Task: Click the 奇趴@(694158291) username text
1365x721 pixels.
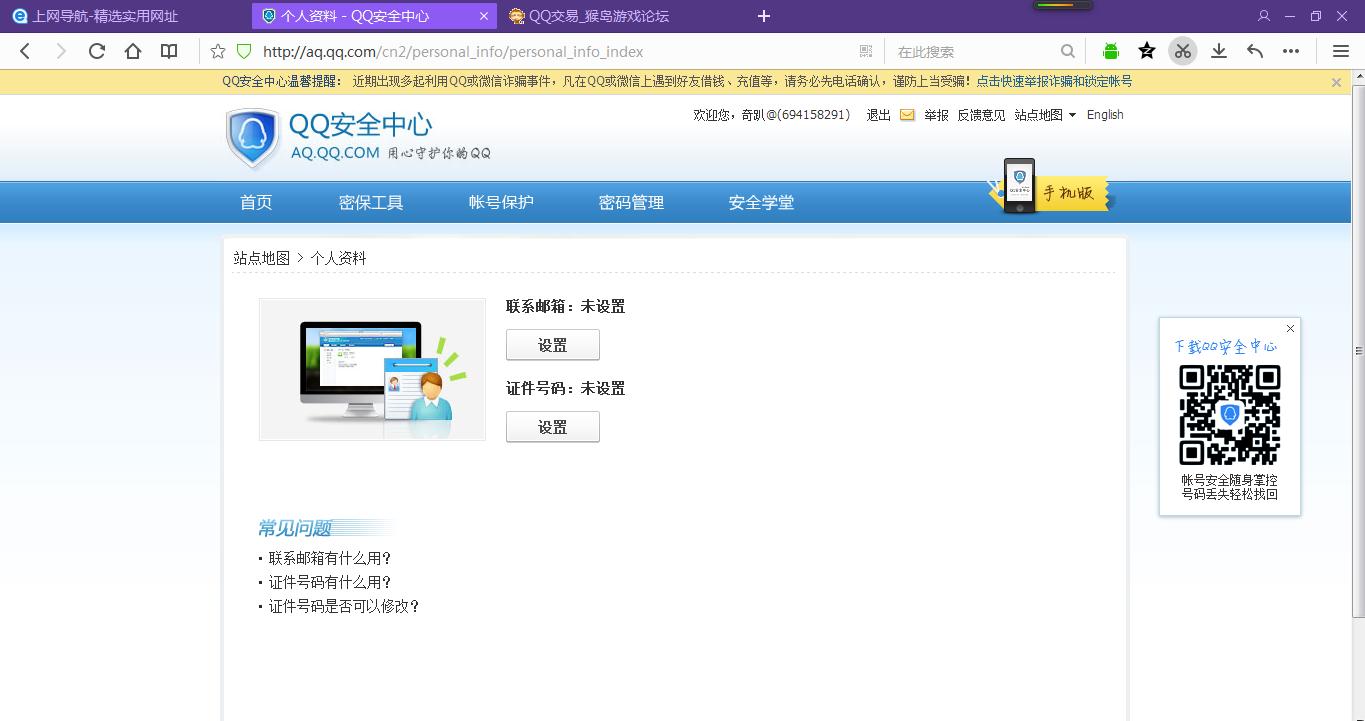Action: tap(795, 115)
